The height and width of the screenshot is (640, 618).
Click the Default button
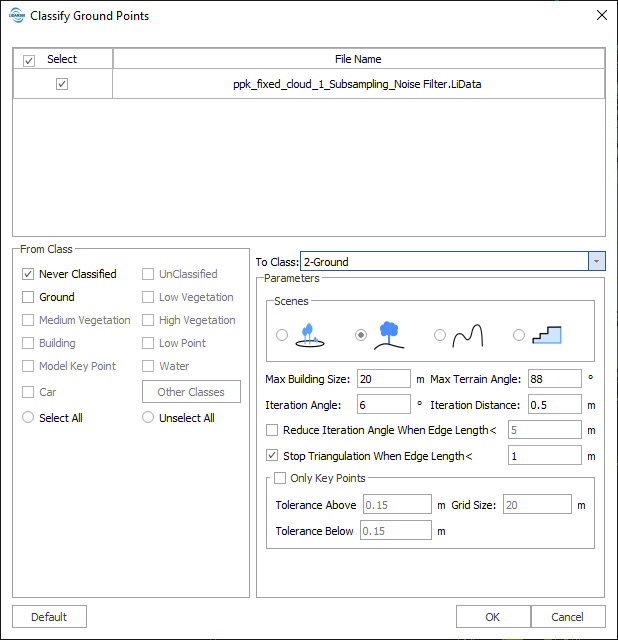click(49, 617)
